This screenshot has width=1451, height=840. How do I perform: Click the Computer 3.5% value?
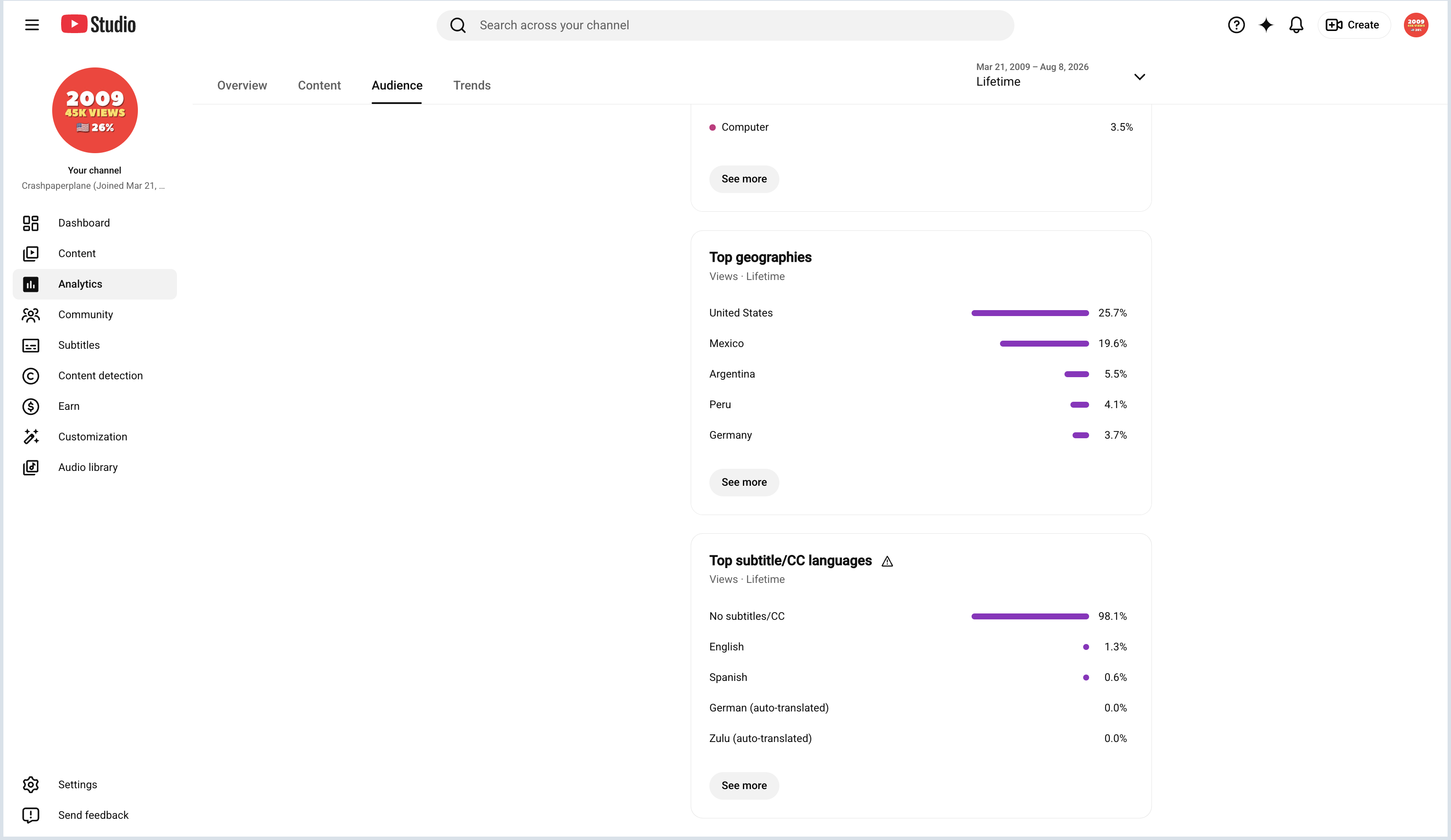tap(1121, 127)
